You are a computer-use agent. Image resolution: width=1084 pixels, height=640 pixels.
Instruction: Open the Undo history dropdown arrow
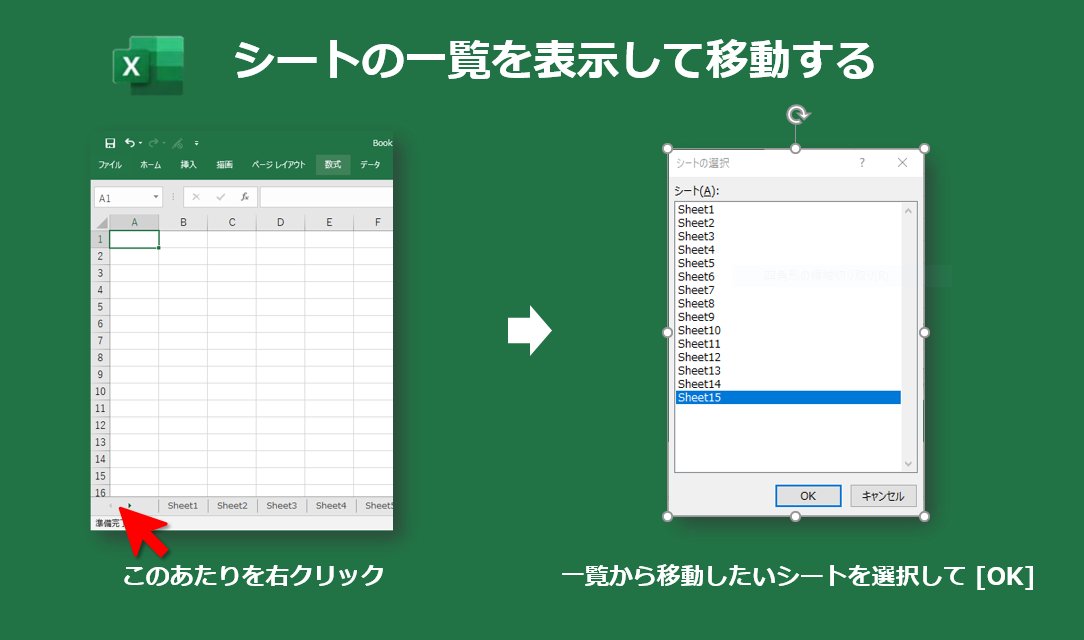(x=140, y=143)
